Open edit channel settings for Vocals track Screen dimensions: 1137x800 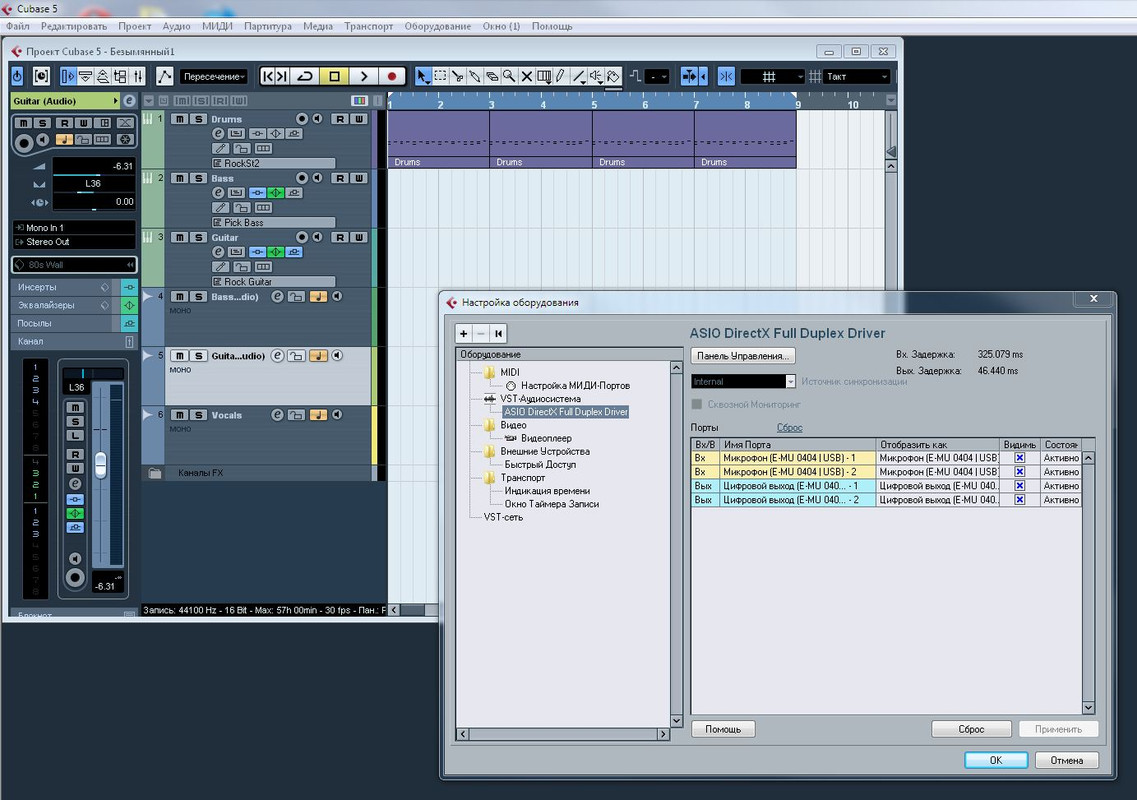point(277,415)
